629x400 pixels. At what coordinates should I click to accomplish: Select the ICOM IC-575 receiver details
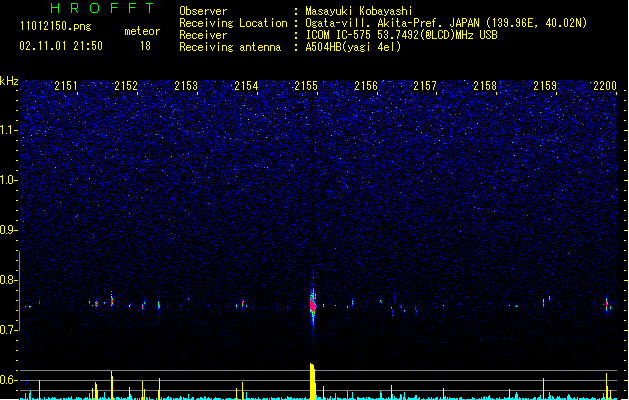402,35
